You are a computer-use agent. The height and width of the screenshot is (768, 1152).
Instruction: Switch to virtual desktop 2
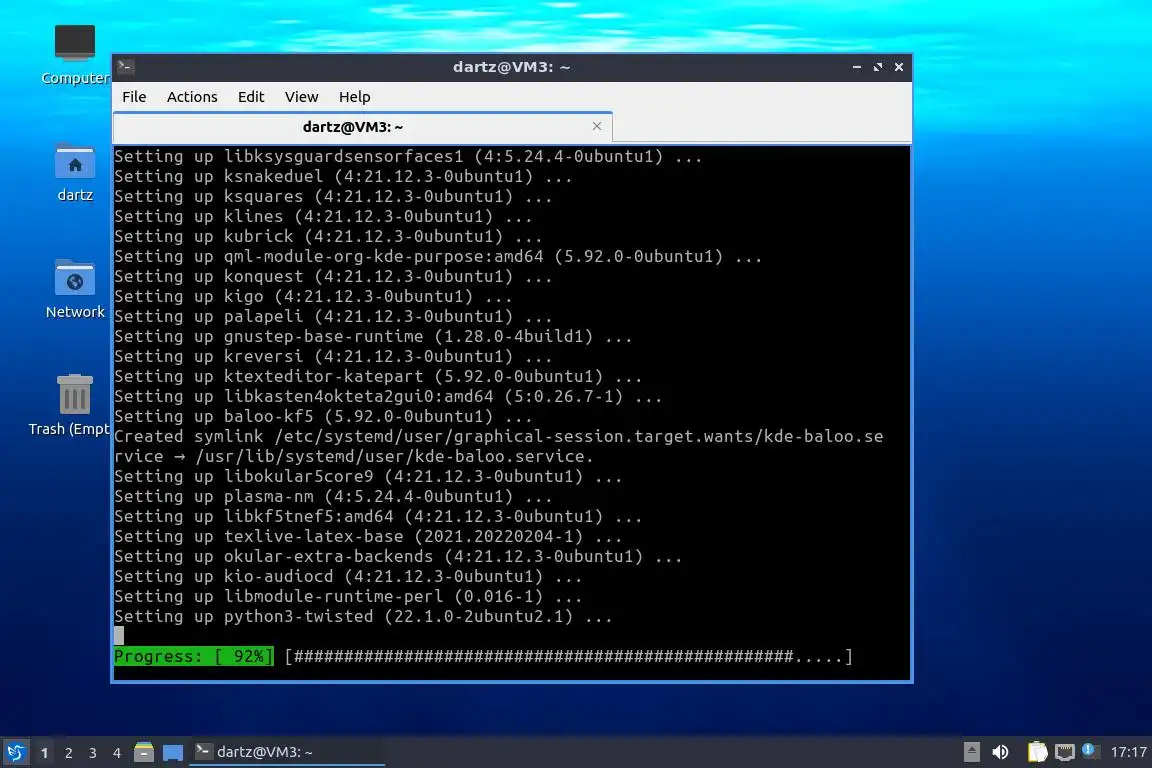coord(68,753)
